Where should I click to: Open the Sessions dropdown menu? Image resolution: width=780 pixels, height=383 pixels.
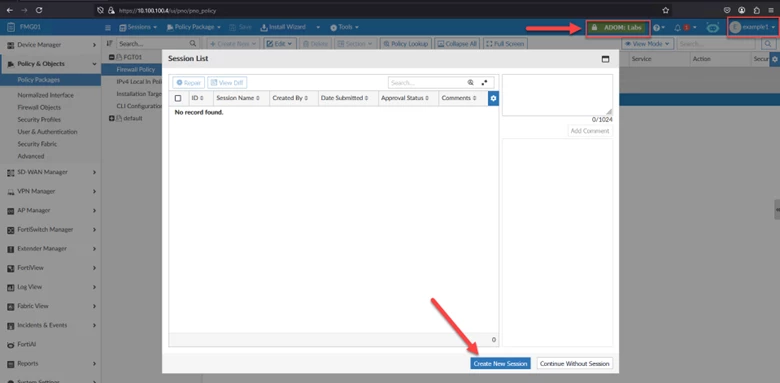(138, 27)
